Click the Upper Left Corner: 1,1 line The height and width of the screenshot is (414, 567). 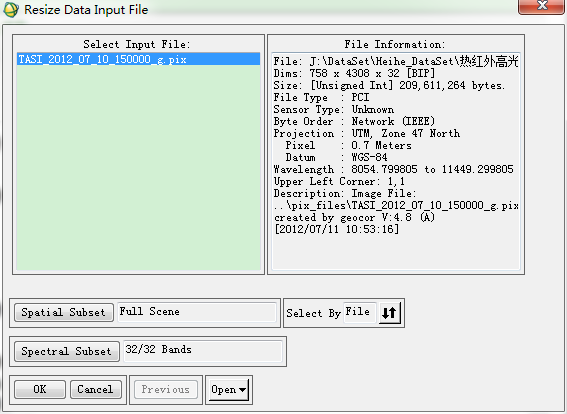click(x=339, y=181)
